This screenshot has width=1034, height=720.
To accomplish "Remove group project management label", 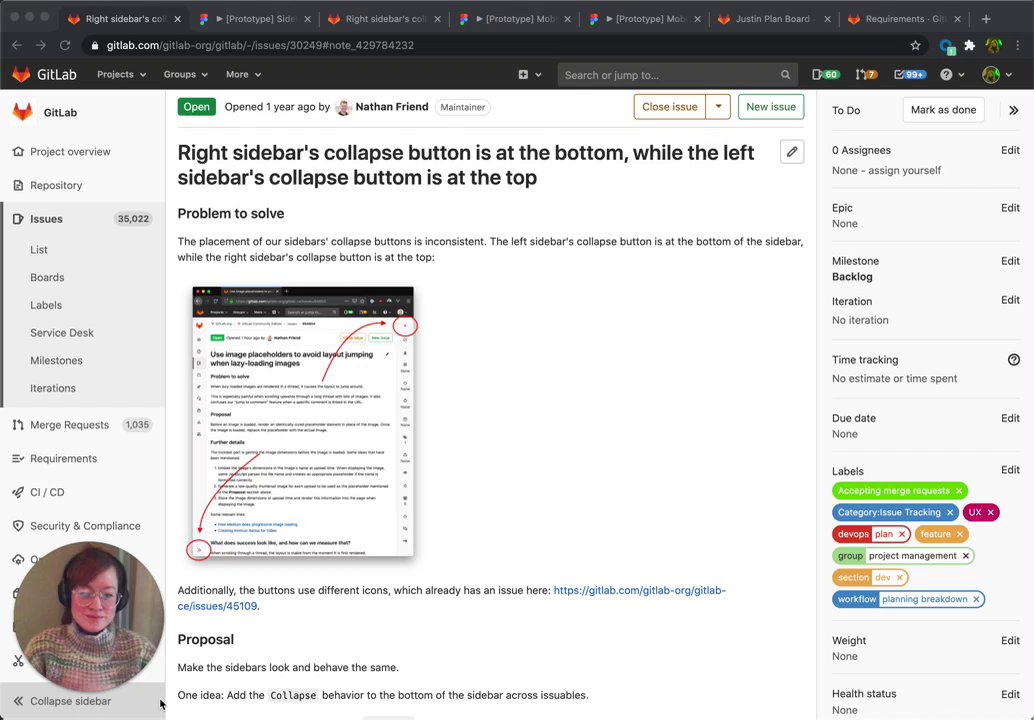I will pos(965,556).
